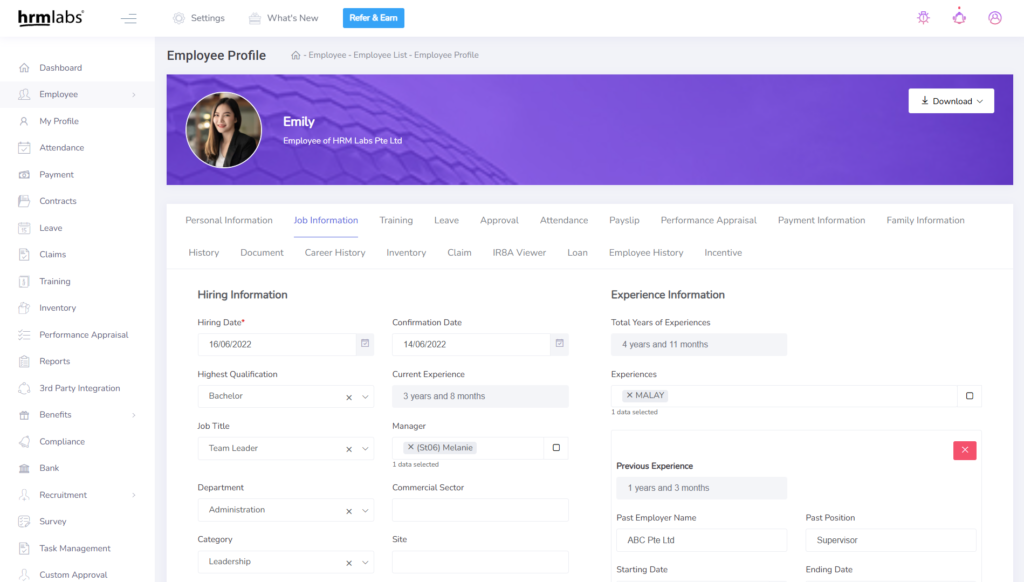Toggle the Manager select-all checkbox
The width and height of the screenshot is (1024, 582).
coord(556,448)
